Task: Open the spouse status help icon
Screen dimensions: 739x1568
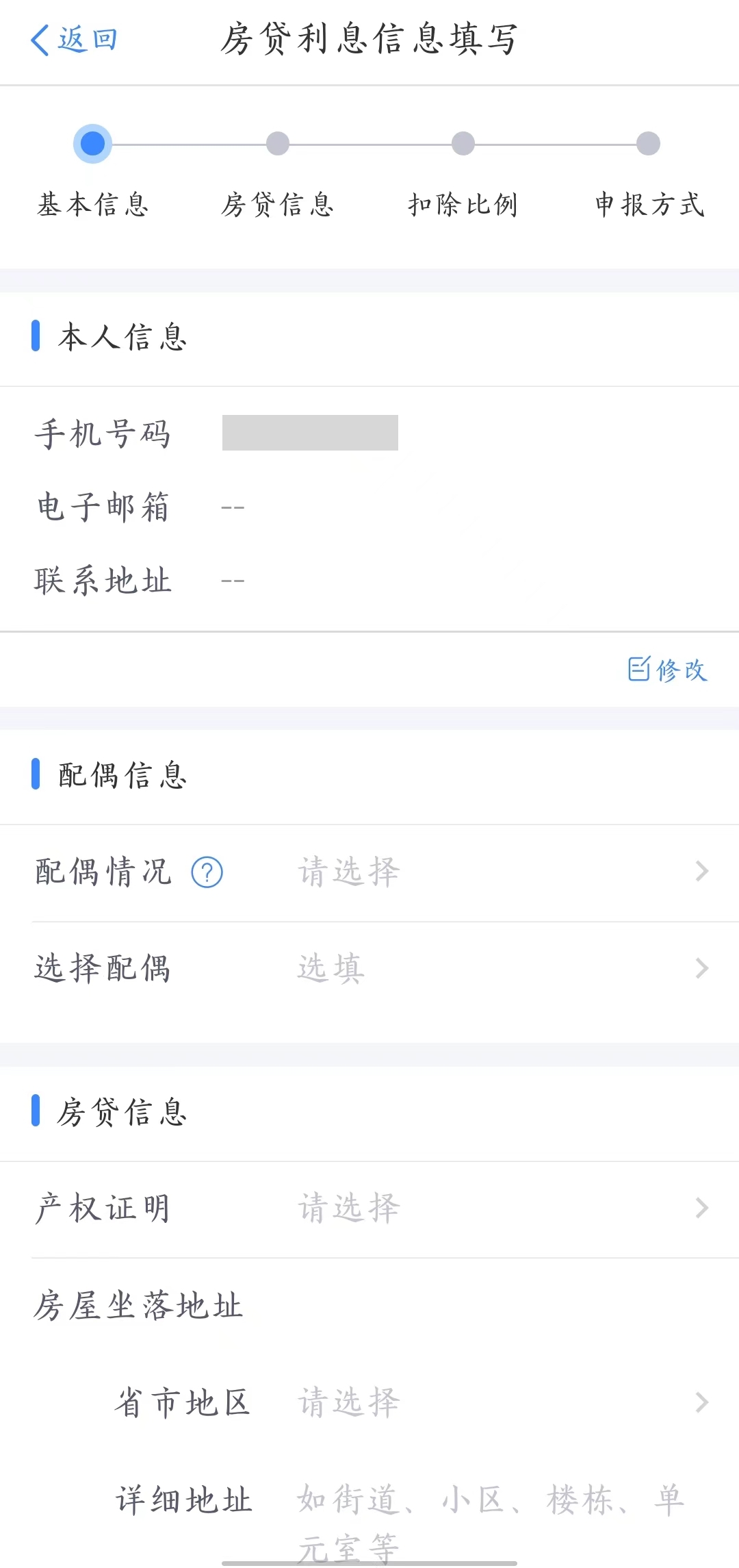Action: click(207, 872)
